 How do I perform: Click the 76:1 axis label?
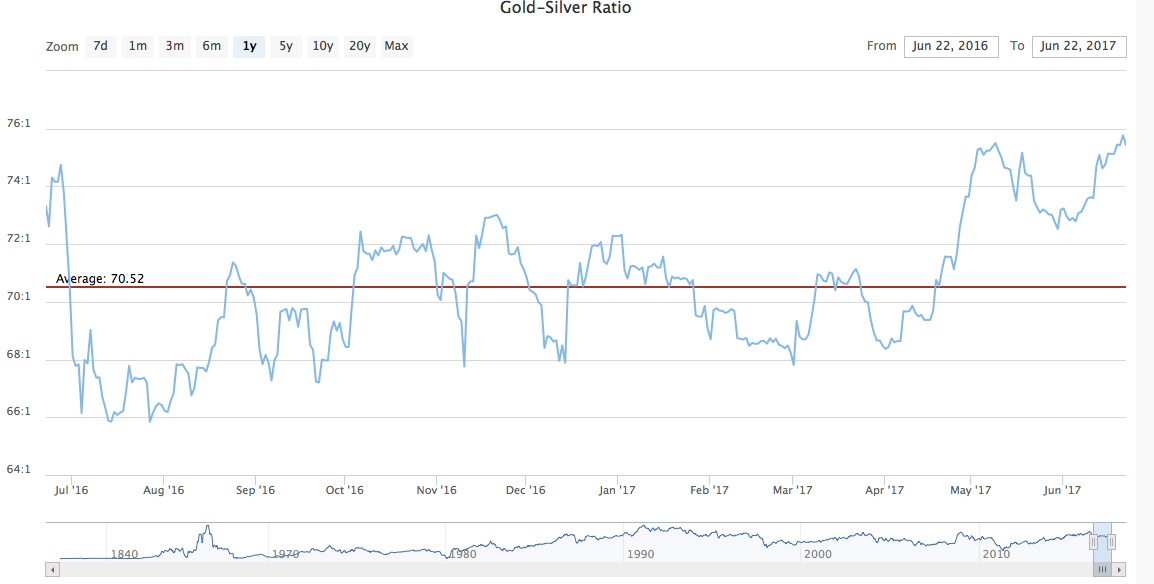[x=18, y=123]
